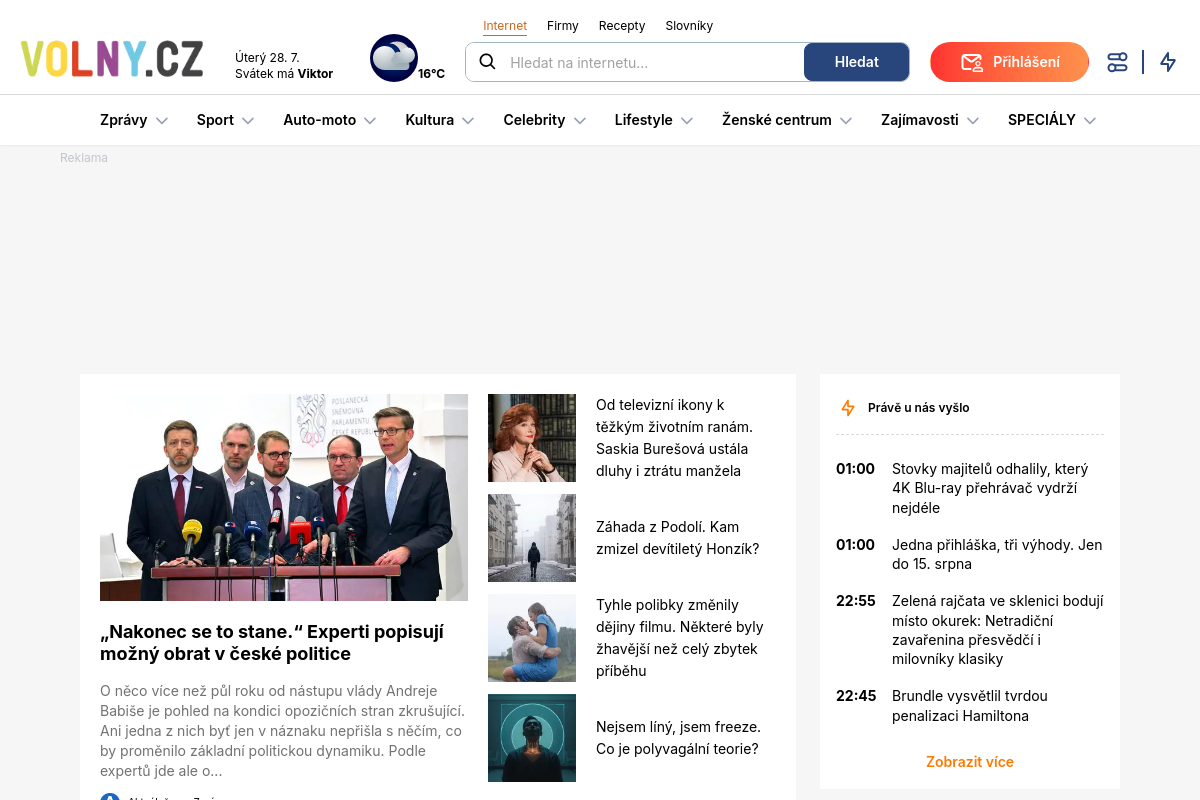Open the Saskia Burešová article thumbnail
Image resolution: width=1200 pixels, height=800 pixels.
click(532, 438)
